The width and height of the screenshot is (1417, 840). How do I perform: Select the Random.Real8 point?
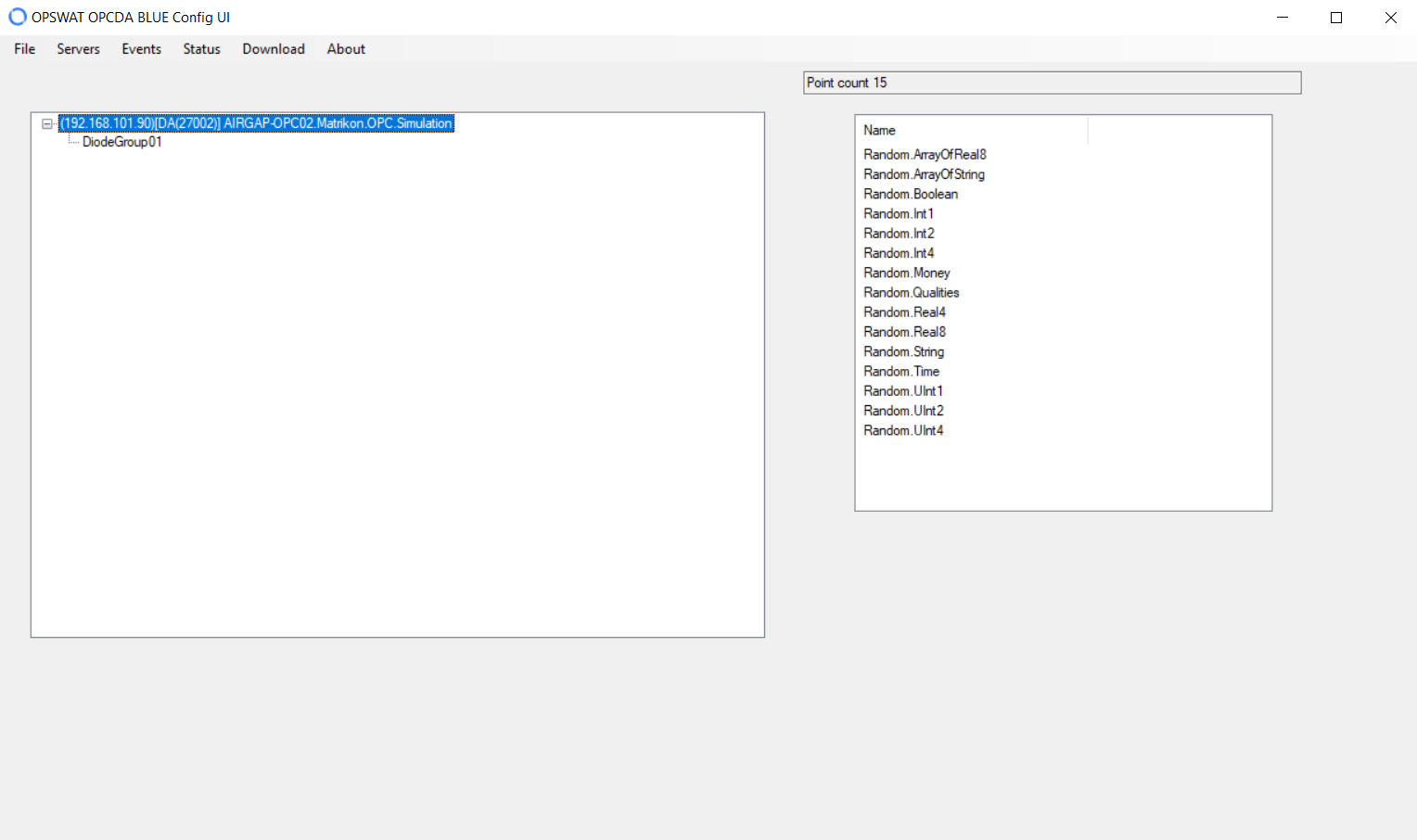904,332
